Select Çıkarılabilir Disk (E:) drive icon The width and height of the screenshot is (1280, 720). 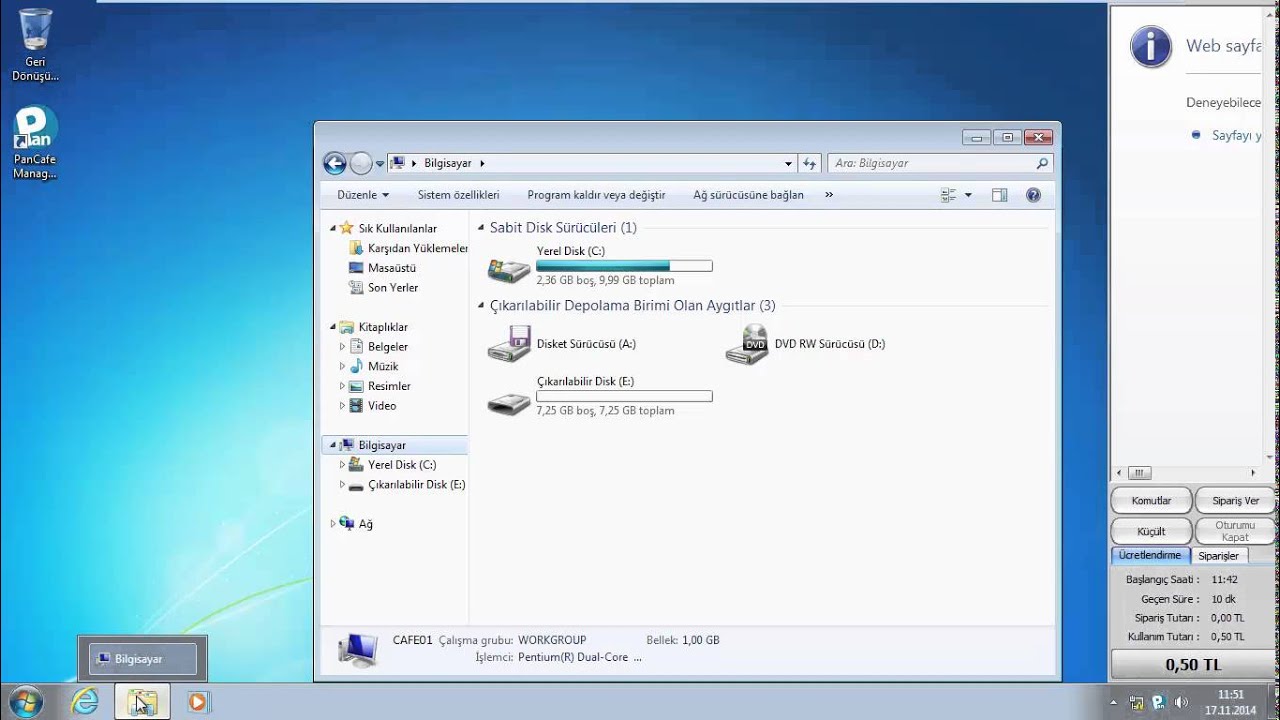[509, 402]
